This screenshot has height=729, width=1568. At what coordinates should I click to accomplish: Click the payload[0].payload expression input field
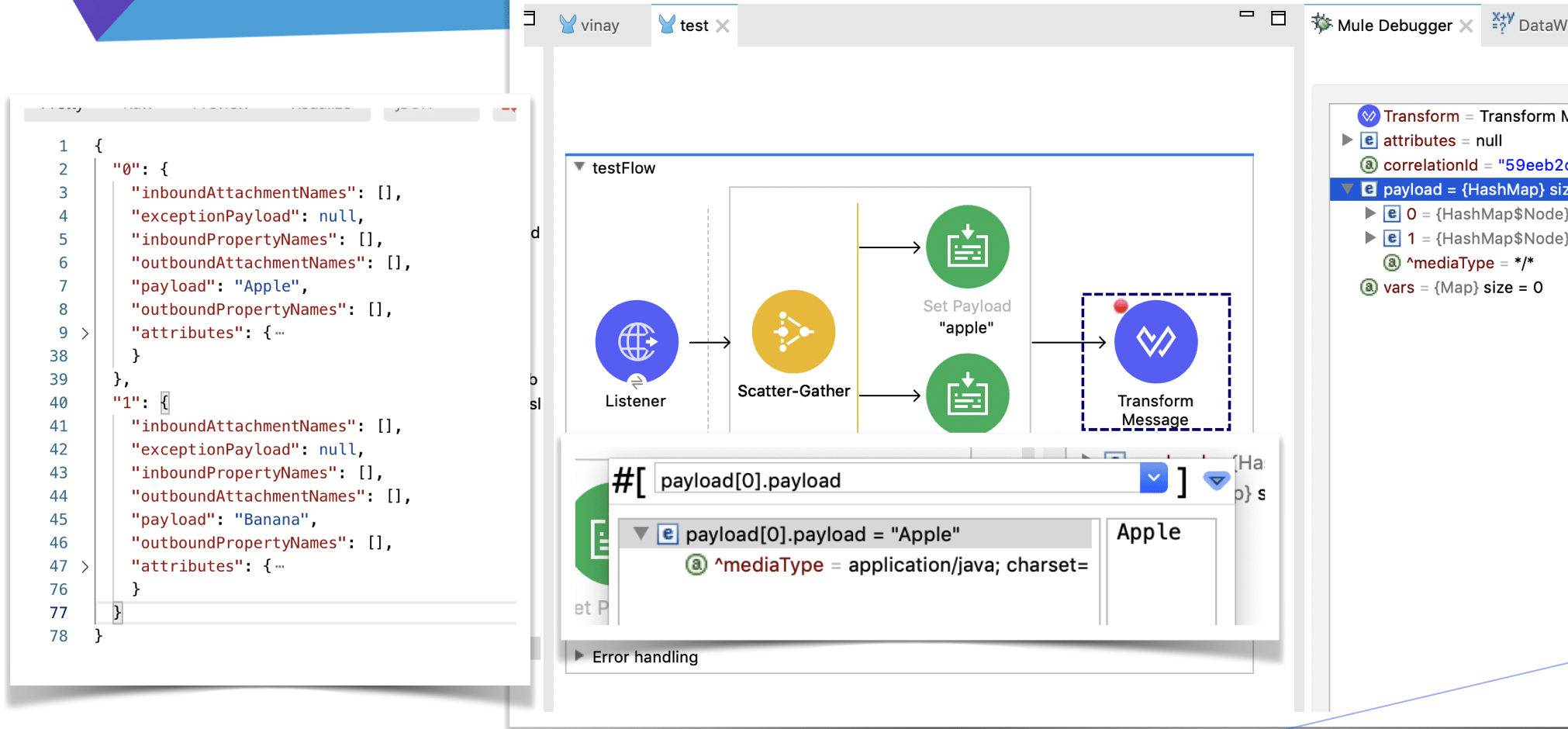pyautogui.click(x=896, y=481)
